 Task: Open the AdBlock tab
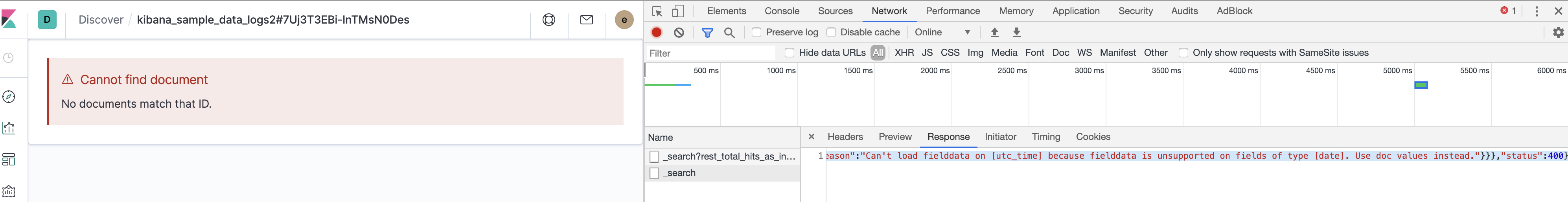click(x=1234, y=11)
